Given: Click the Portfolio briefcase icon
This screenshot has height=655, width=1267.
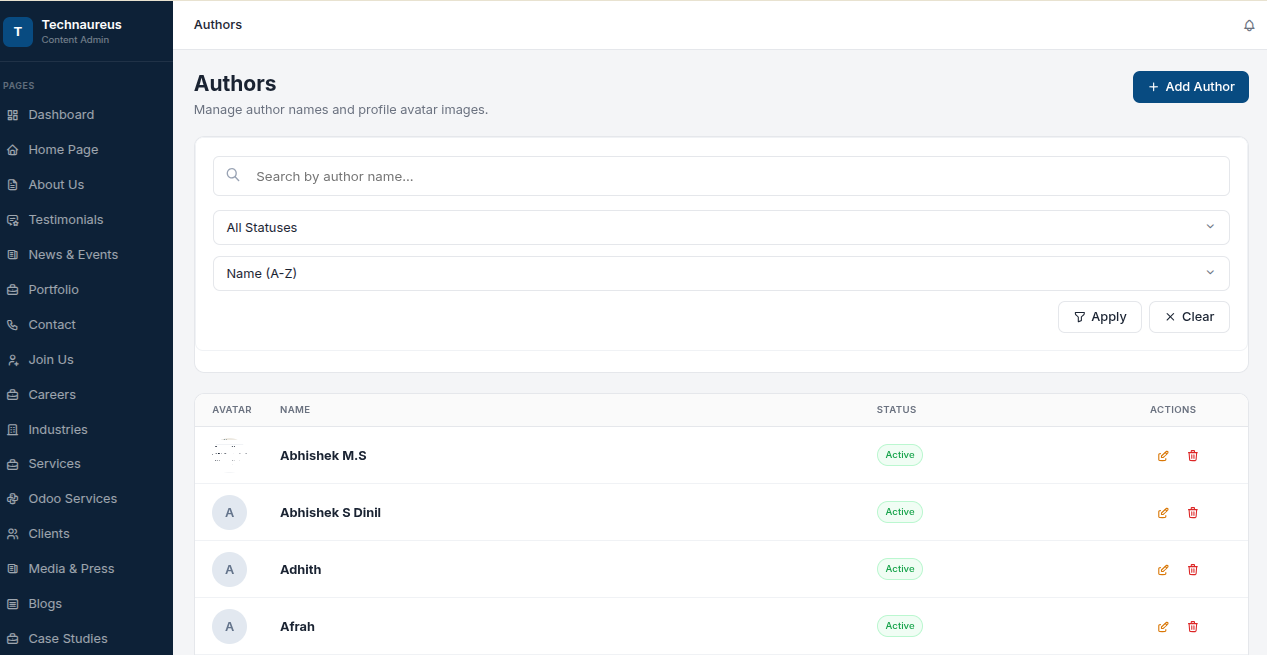Looking at the screenshot, I should pos(13,290).
